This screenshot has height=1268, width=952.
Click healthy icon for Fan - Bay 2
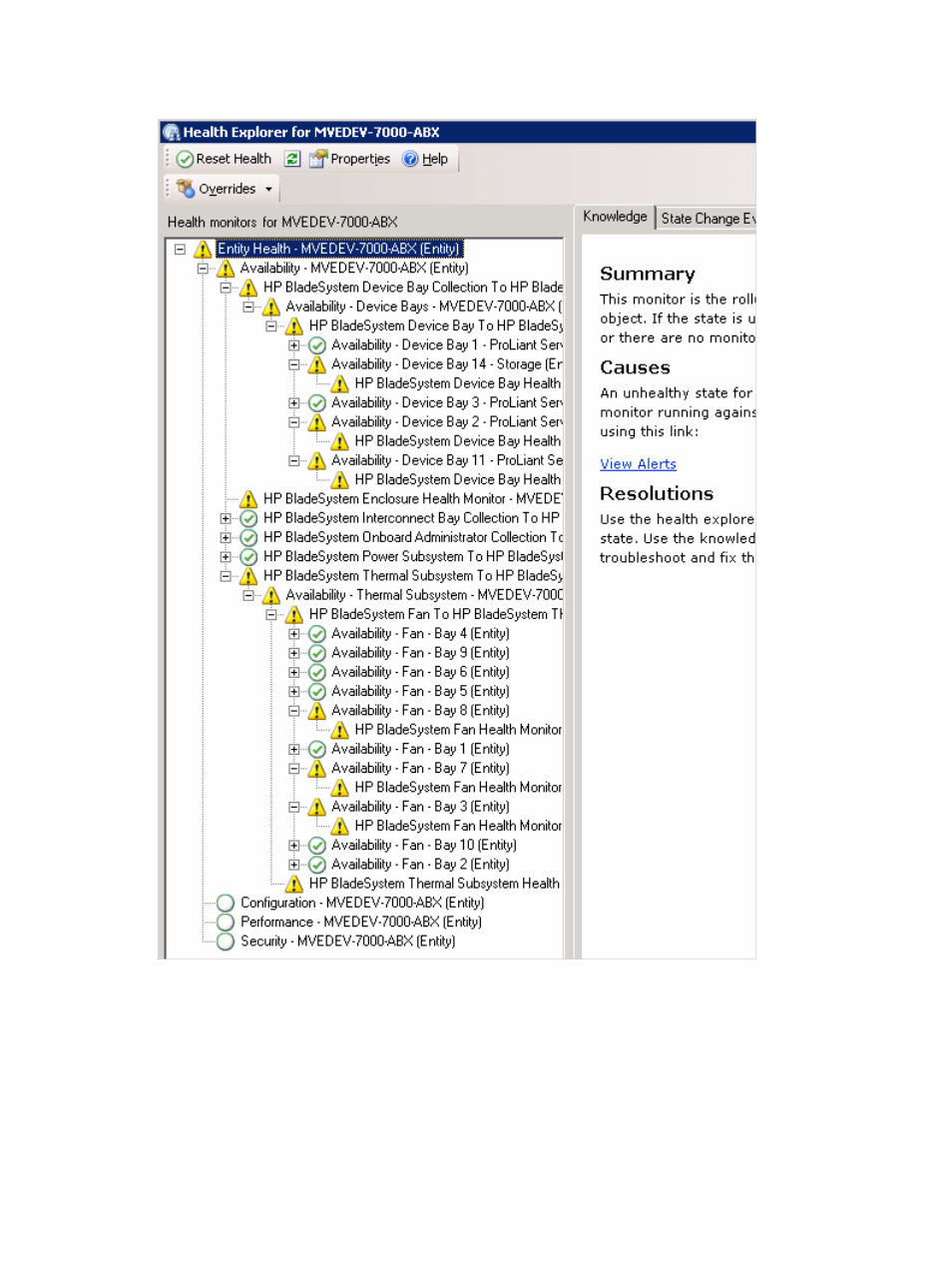317,865
